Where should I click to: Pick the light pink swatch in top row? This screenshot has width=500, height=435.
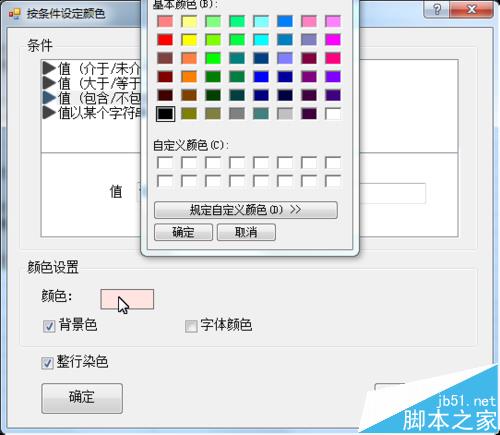click(309, 21)
